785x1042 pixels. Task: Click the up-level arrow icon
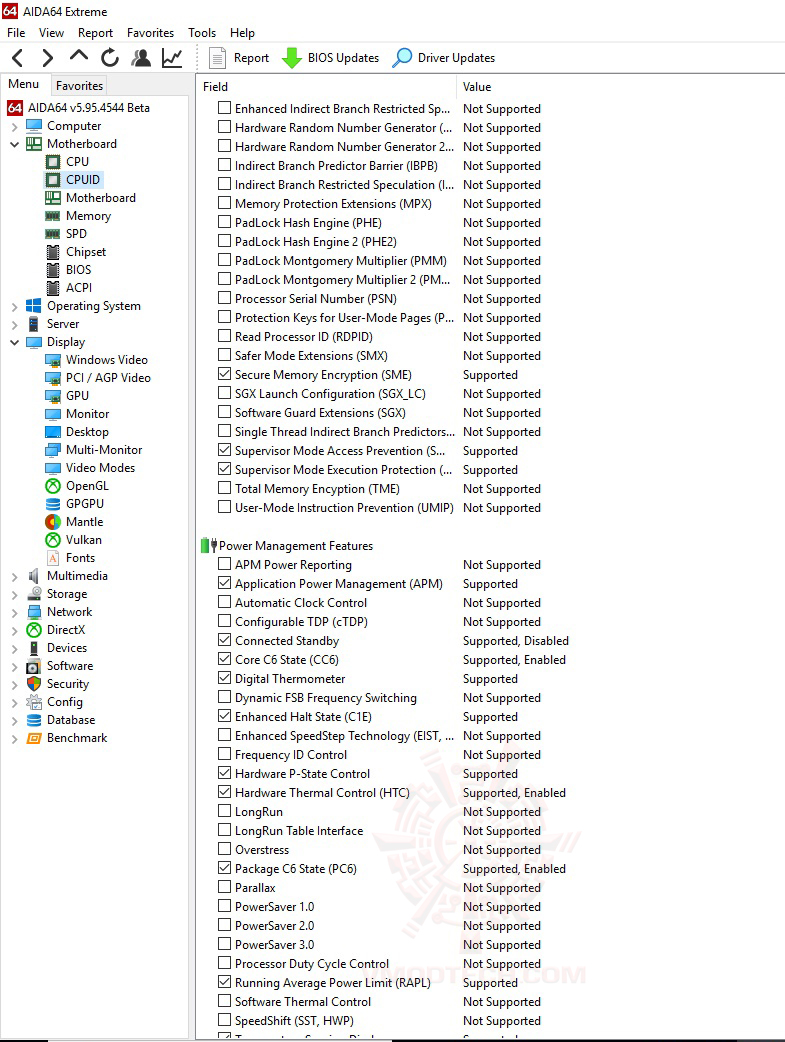click(78, 56)
